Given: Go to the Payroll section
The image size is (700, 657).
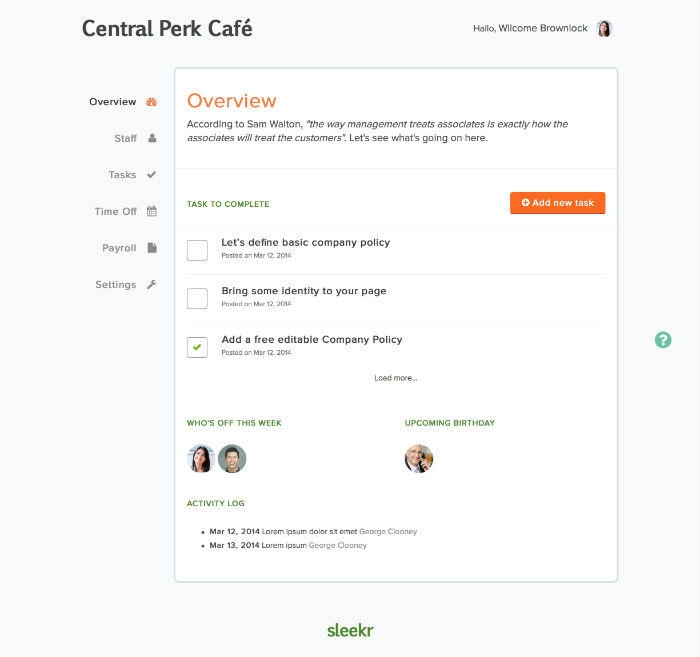Looking at the screenshot, I should 119,248.
